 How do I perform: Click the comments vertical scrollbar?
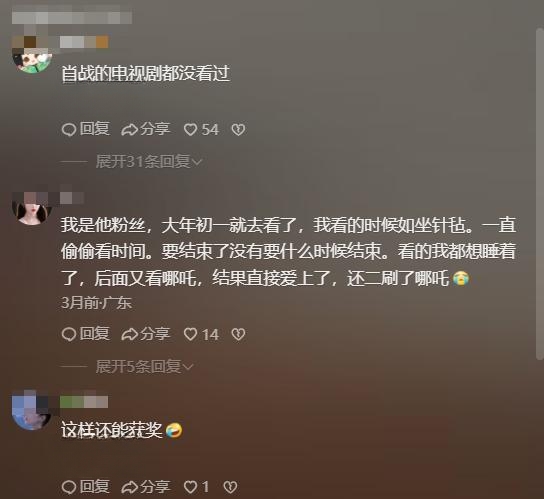coord(540,194)
